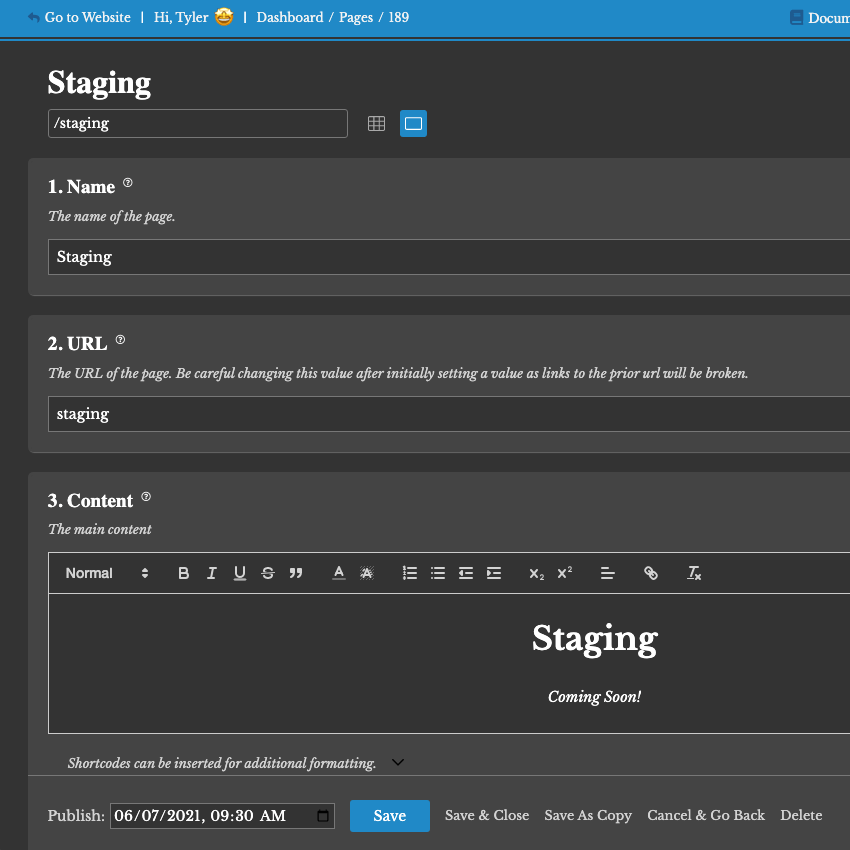Screen dimensions: 850x850
Task: Open the text alignment dropdown
Action: (x=607, y=573)
